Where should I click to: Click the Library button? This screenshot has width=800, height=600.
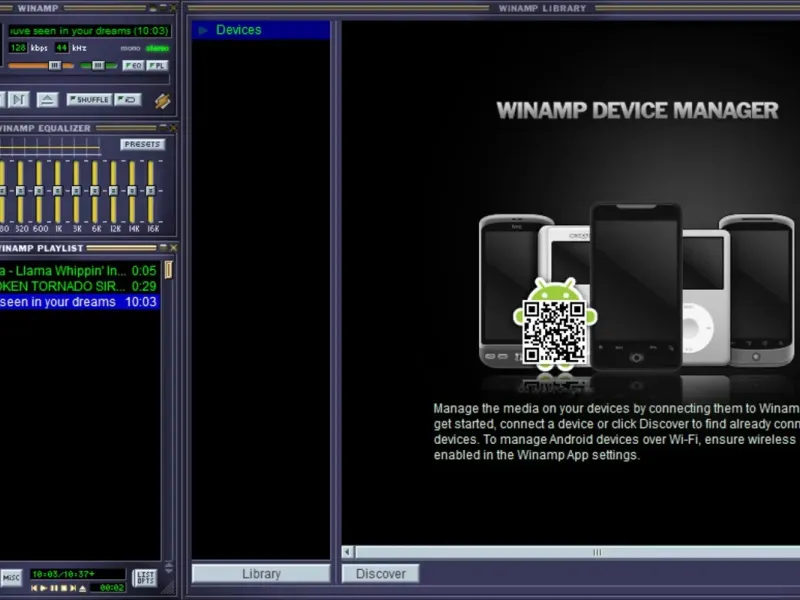[x=261, y=573]
